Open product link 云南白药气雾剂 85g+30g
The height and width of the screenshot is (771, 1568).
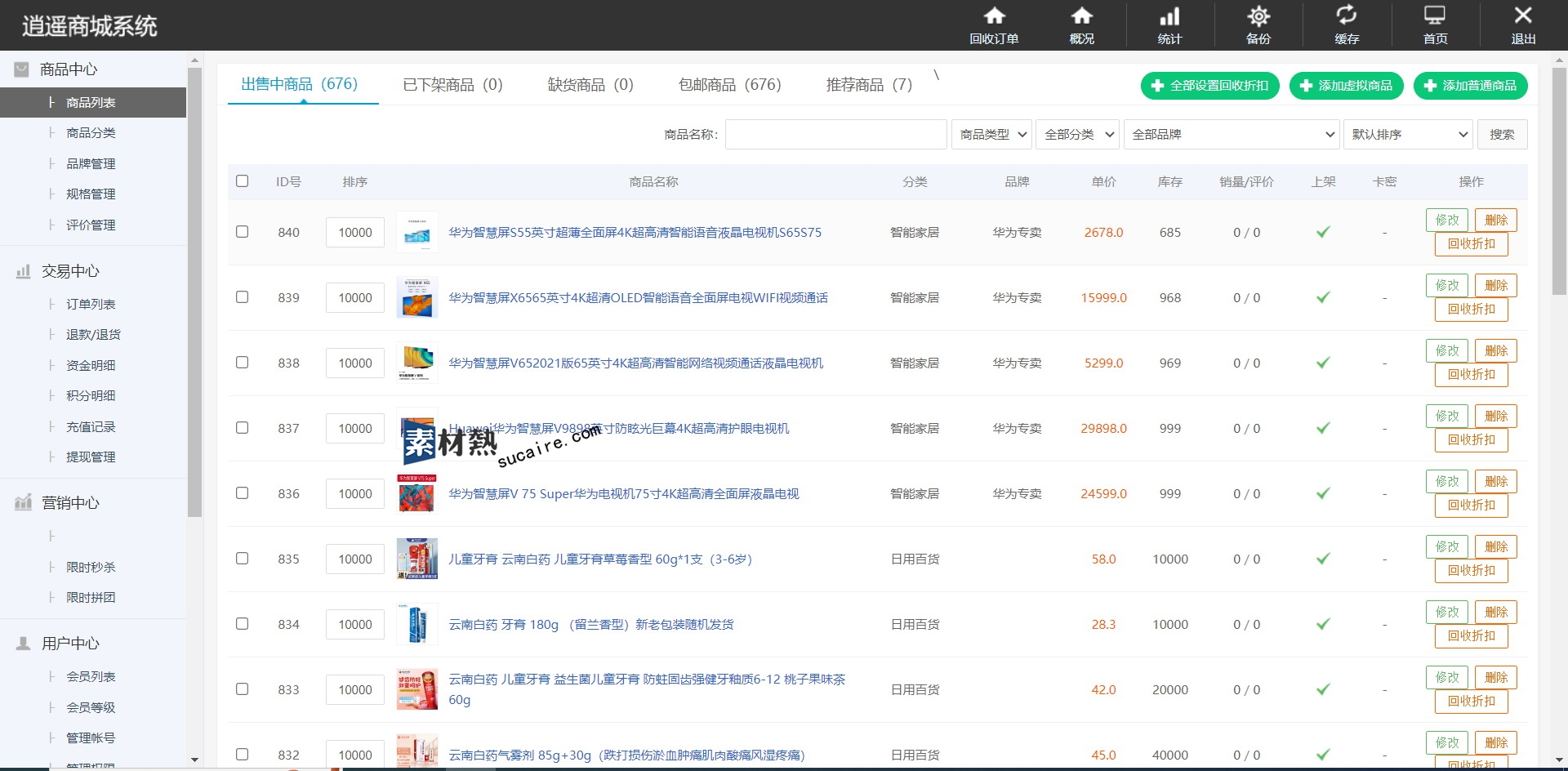tap(626, 755)
